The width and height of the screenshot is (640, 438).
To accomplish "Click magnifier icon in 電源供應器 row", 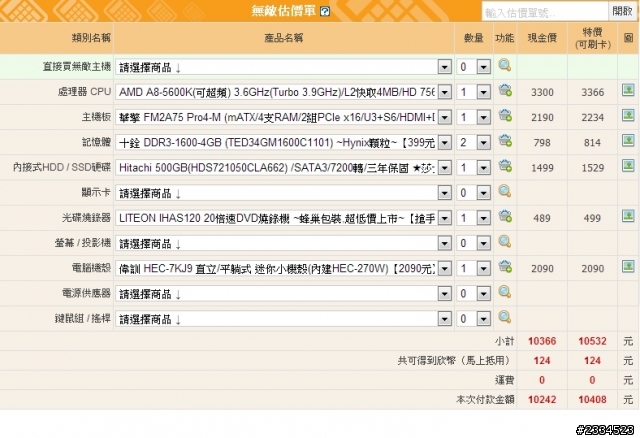I will point(505,292).
